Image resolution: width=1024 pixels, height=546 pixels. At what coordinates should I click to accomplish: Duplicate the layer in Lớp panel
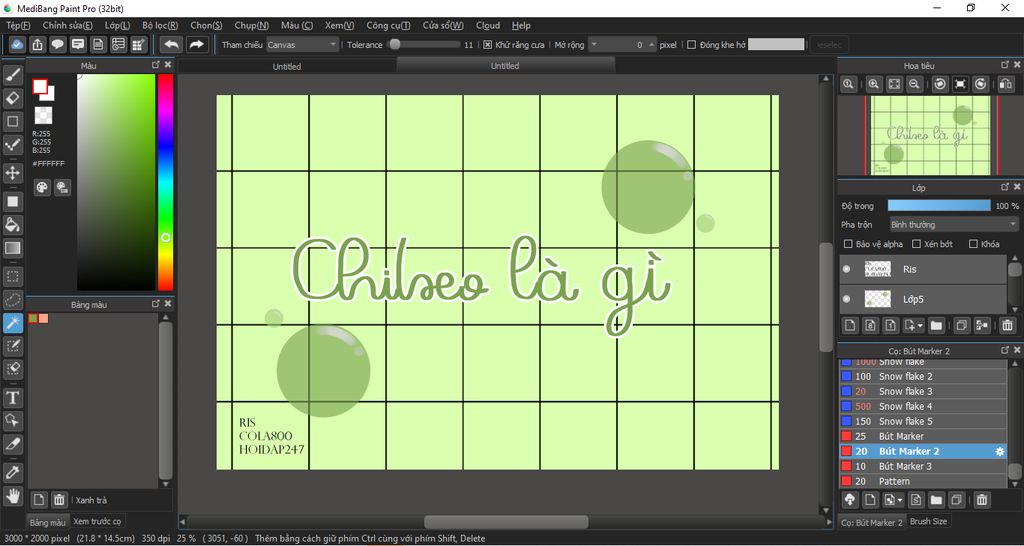pos(961,325)
